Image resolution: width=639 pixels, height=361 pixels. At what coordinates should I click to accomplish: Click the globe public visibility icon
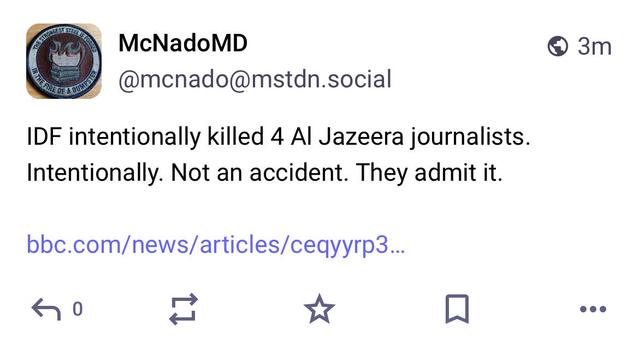(557, 46)
